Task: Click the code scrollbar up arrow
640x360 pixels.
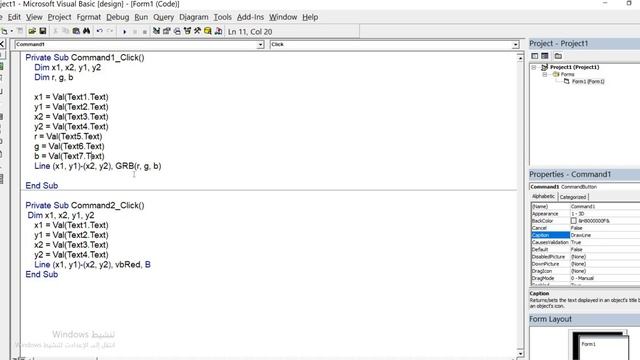Action: point(520,58)
